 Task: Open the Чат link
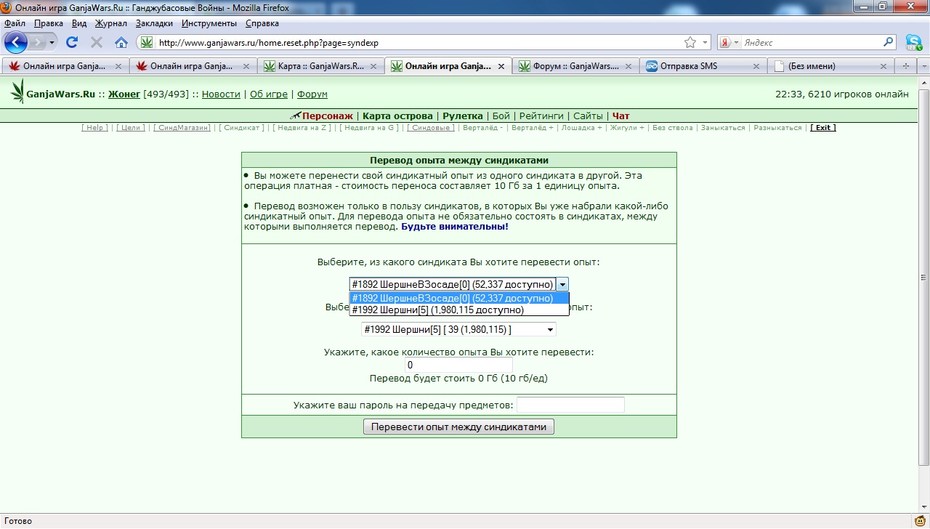point(620,116)
